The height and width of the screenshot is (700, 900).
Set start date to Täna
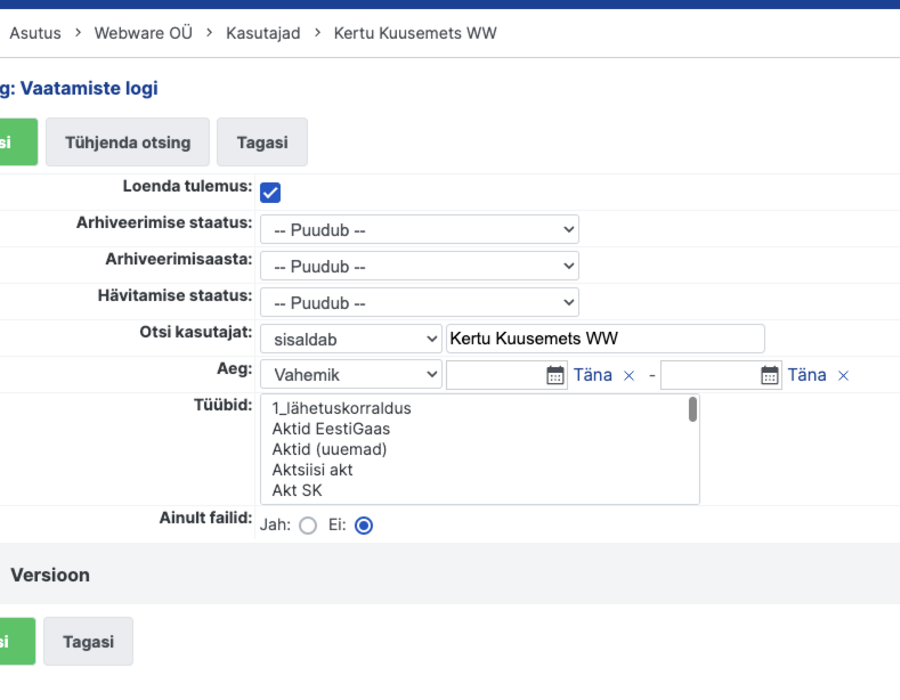coord(593,375)
